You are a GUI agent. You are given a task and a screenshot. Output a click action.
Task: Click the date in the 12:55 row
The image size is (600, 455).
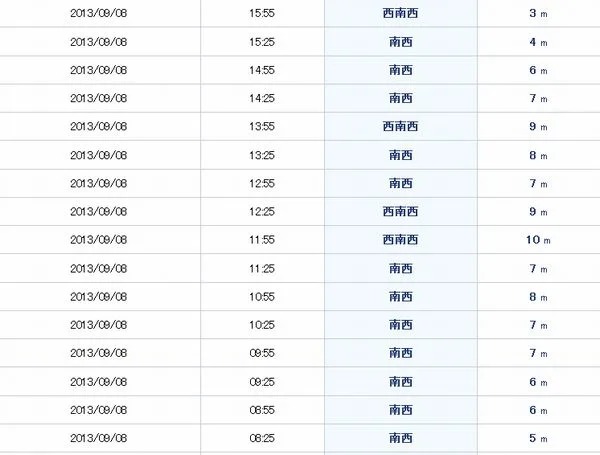(x=98, y=183)
